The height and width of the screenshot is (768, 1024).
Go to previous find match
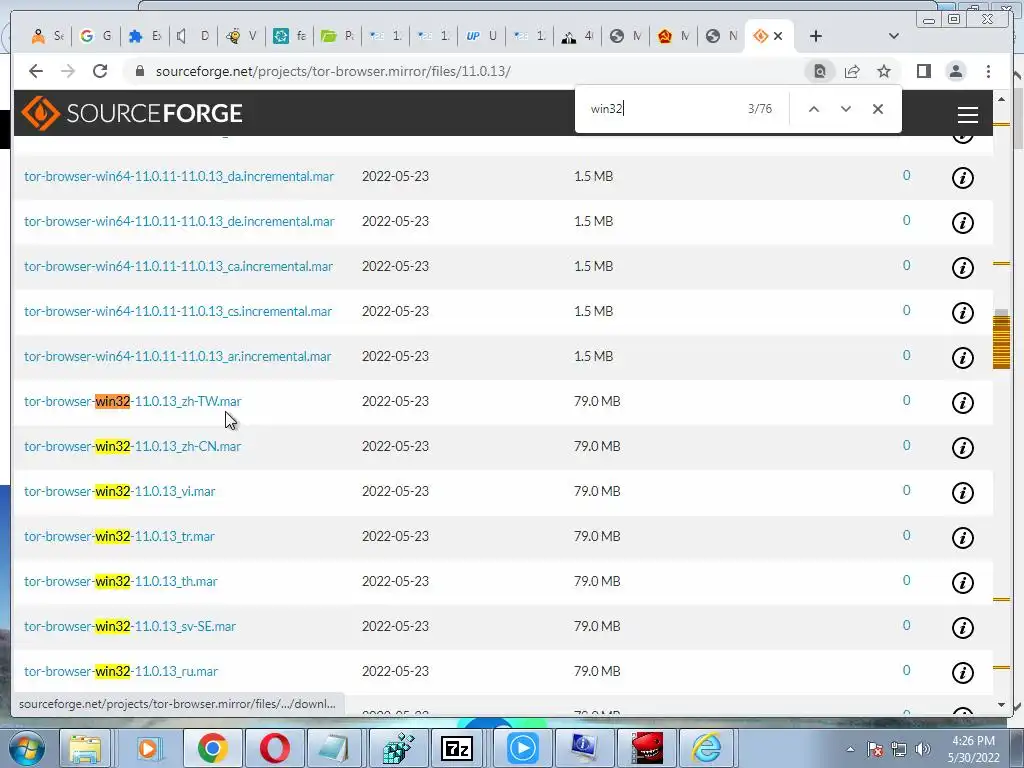pyautogui.click(x=814, y=109)
